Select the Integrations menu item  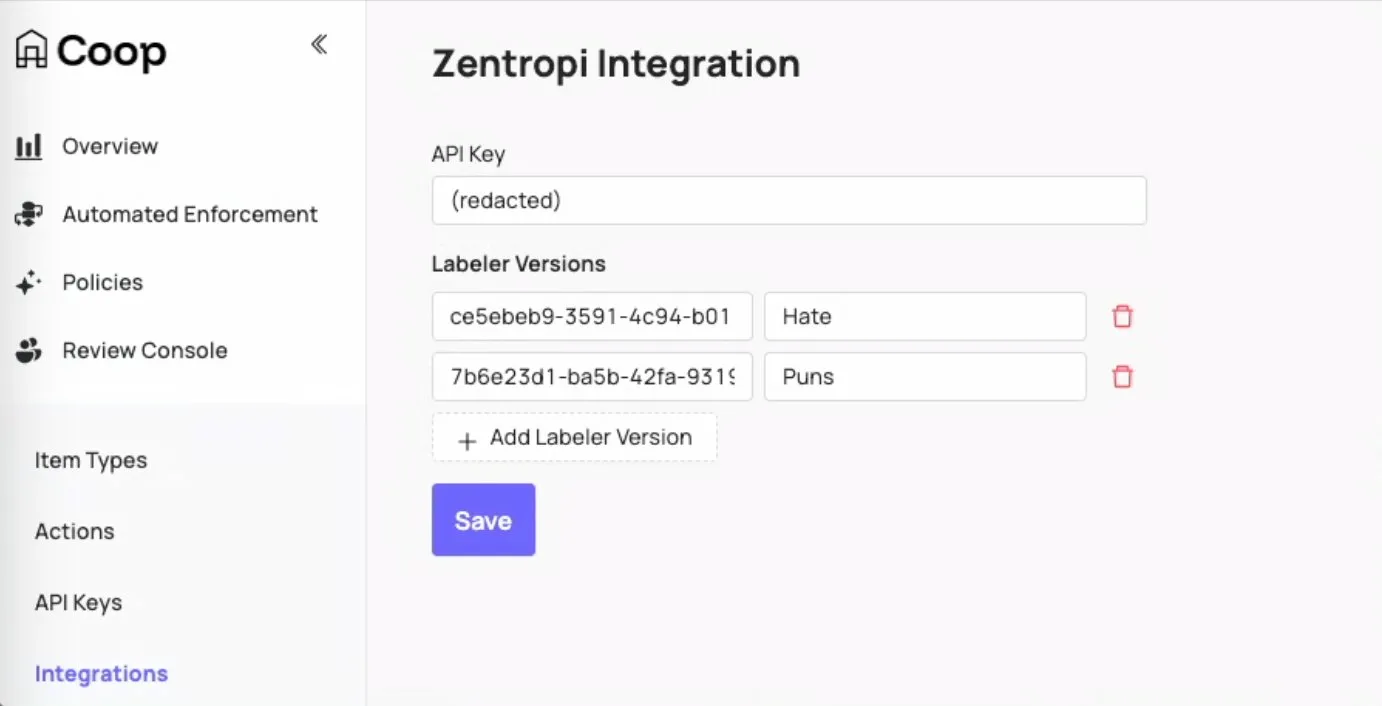point(101,674)
